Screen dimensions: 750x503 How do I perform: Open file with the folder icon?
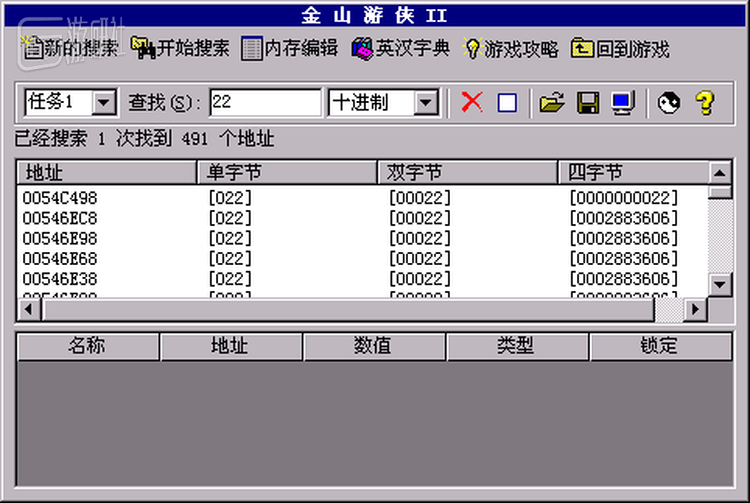(551, 102)
